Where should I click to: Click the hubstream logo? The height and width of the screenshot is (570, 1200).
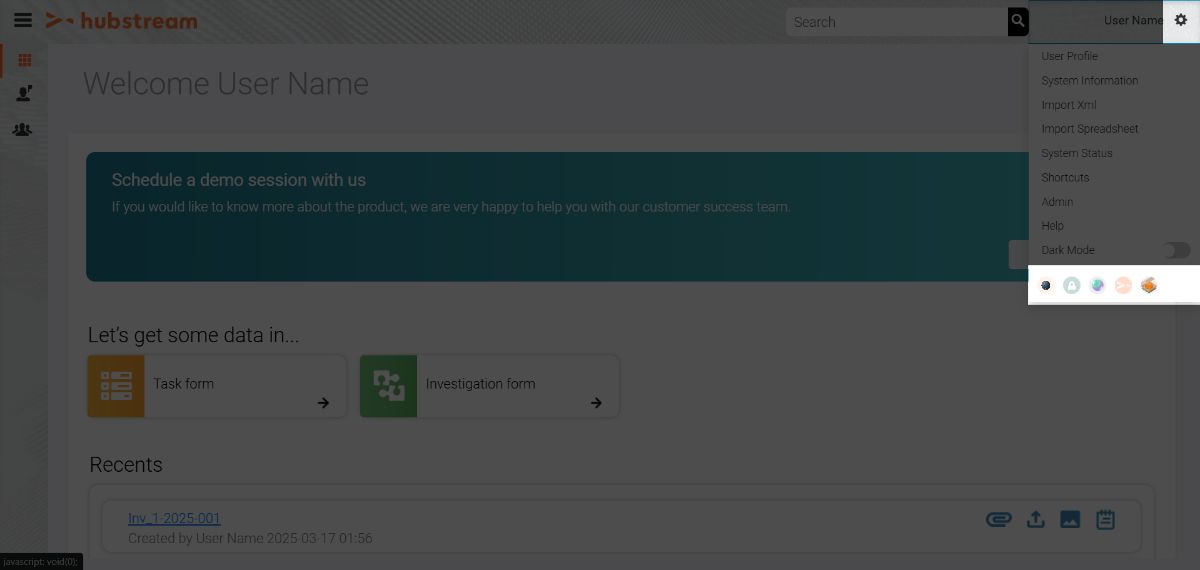coord(122,21)
